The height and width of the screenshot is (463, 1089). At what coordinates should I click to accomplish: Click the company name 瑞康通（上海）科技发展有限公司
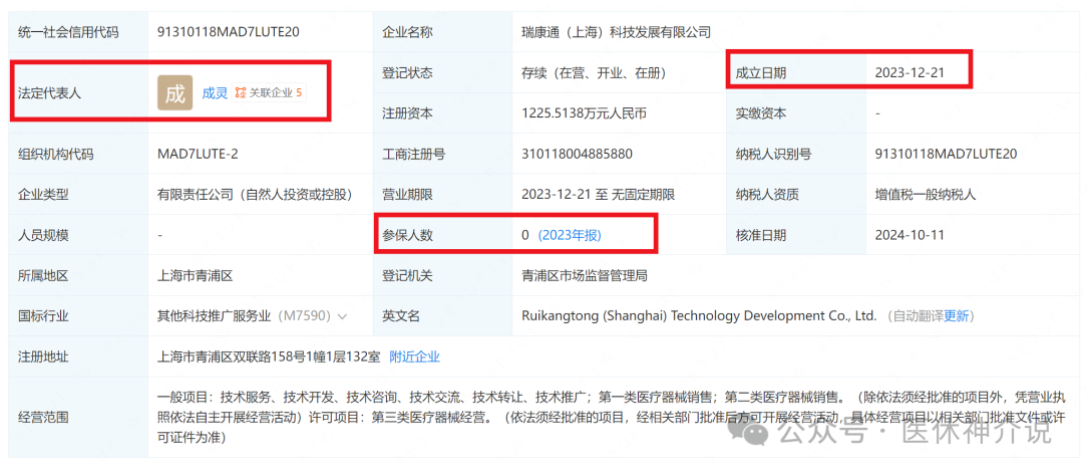click(x=616, y=32)
